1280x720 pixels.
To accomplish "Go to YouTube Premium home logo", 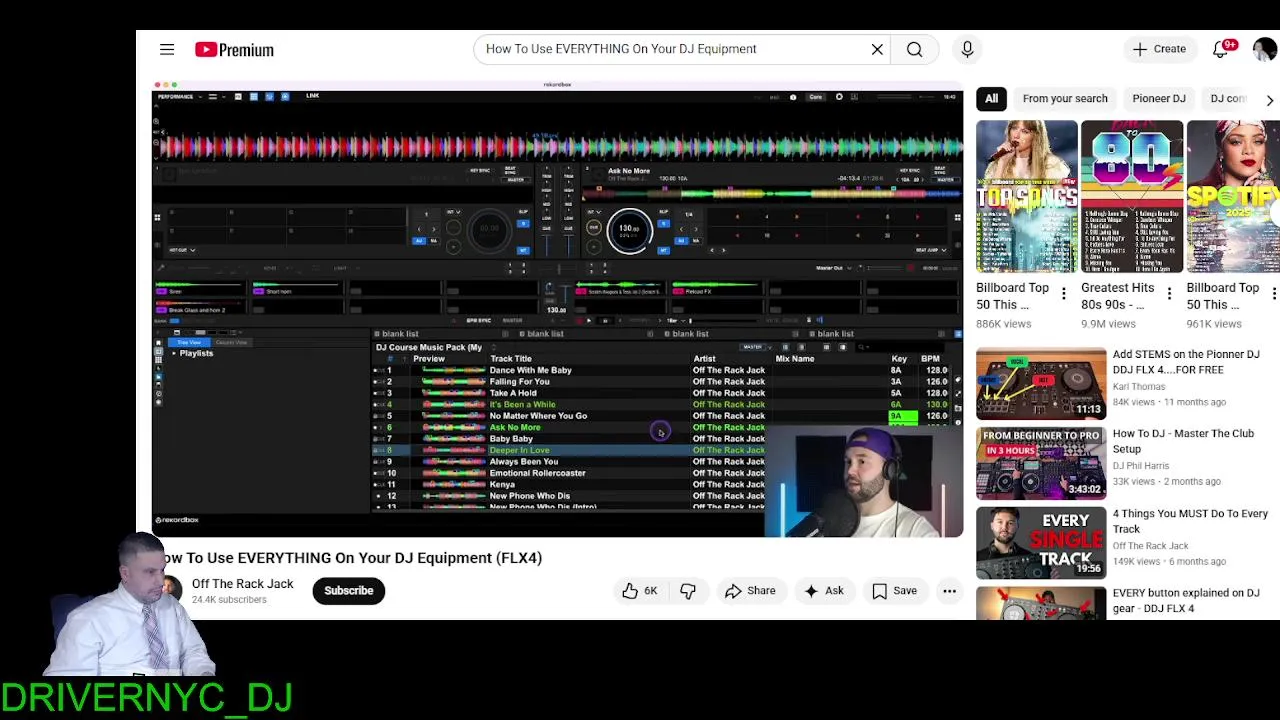I will (234, 49).
